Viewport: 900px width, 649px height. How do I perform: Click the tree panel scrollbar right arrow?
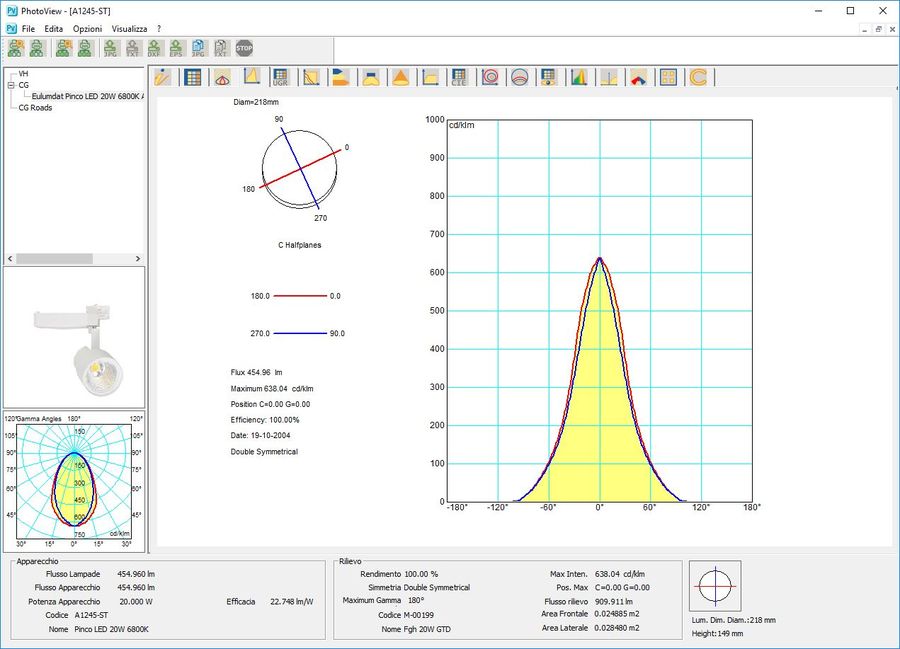pyautogui.click(x=138, y=259)
